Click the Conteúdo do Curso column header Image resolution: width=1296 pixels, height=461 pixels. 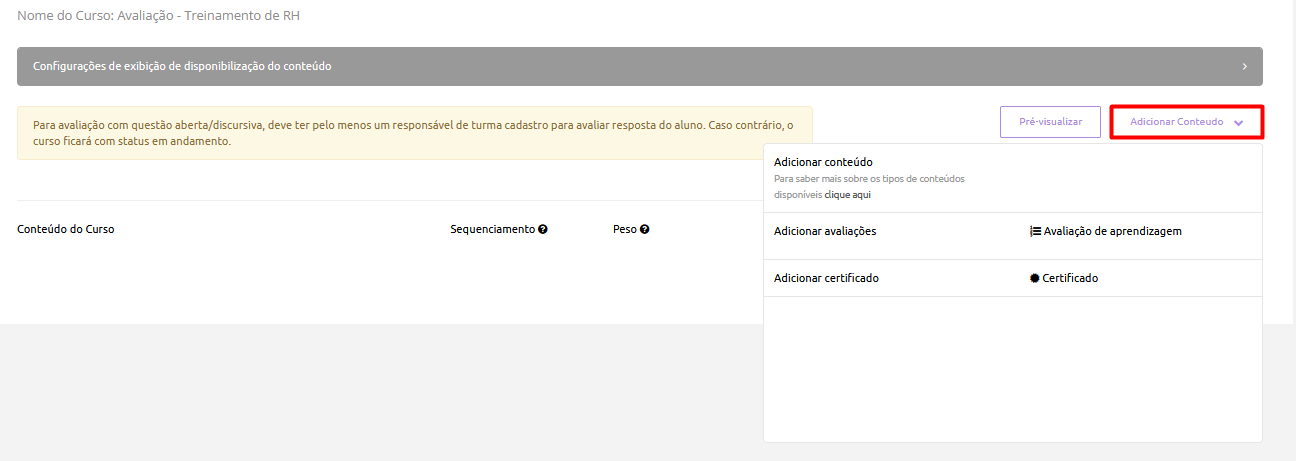point(66,229)
